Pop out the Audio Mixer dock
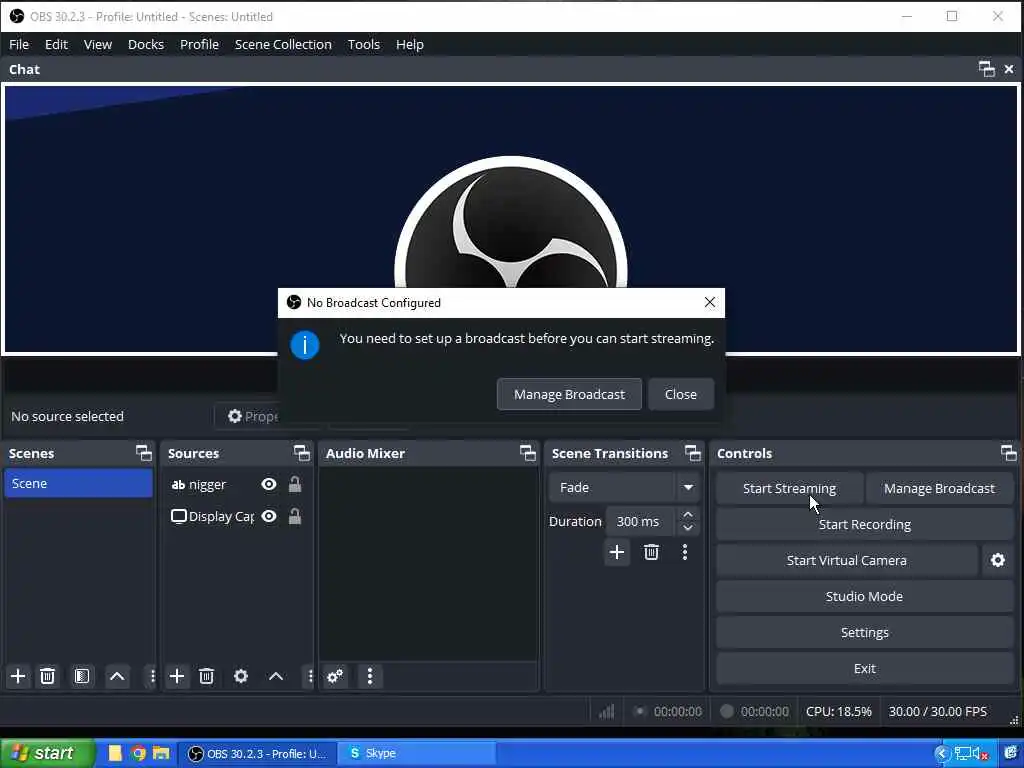Image resolution: width=1024 pixels, height=768 pixels. 528,453
